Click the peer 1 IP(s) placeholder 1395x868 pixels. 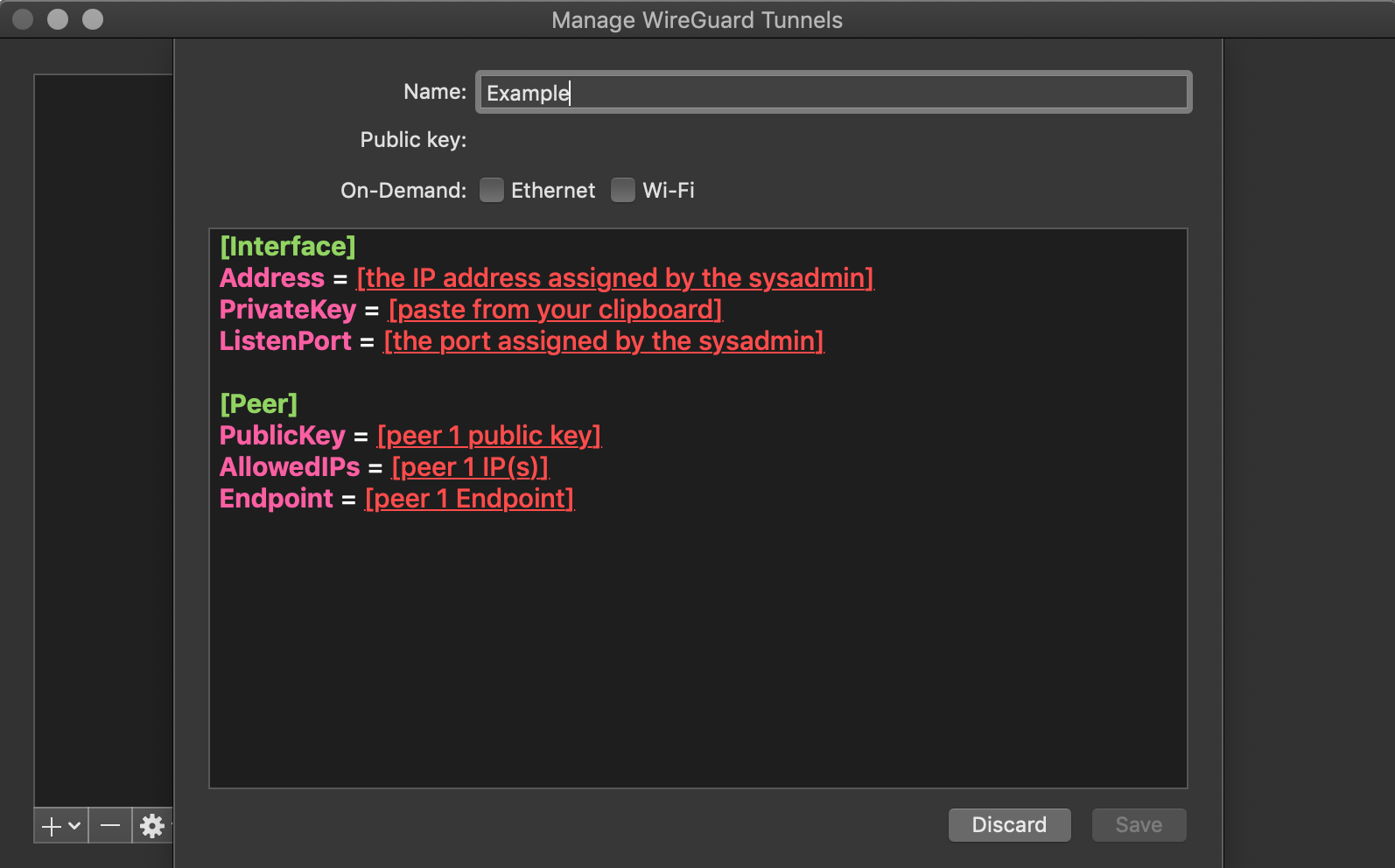tap(470, 467)
